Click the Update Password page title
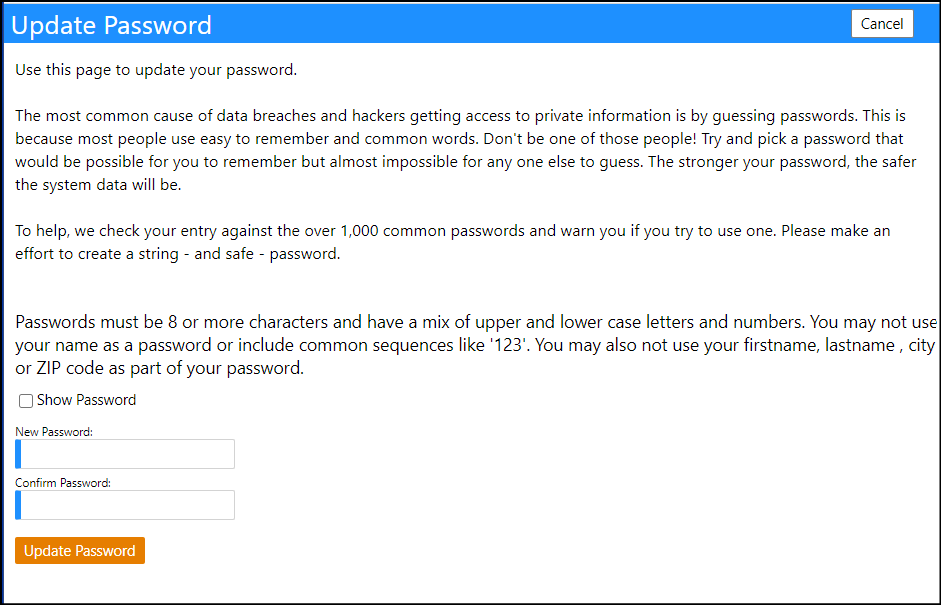The height and width of the screenshot is (605, 941). click(x=112, y=25)
